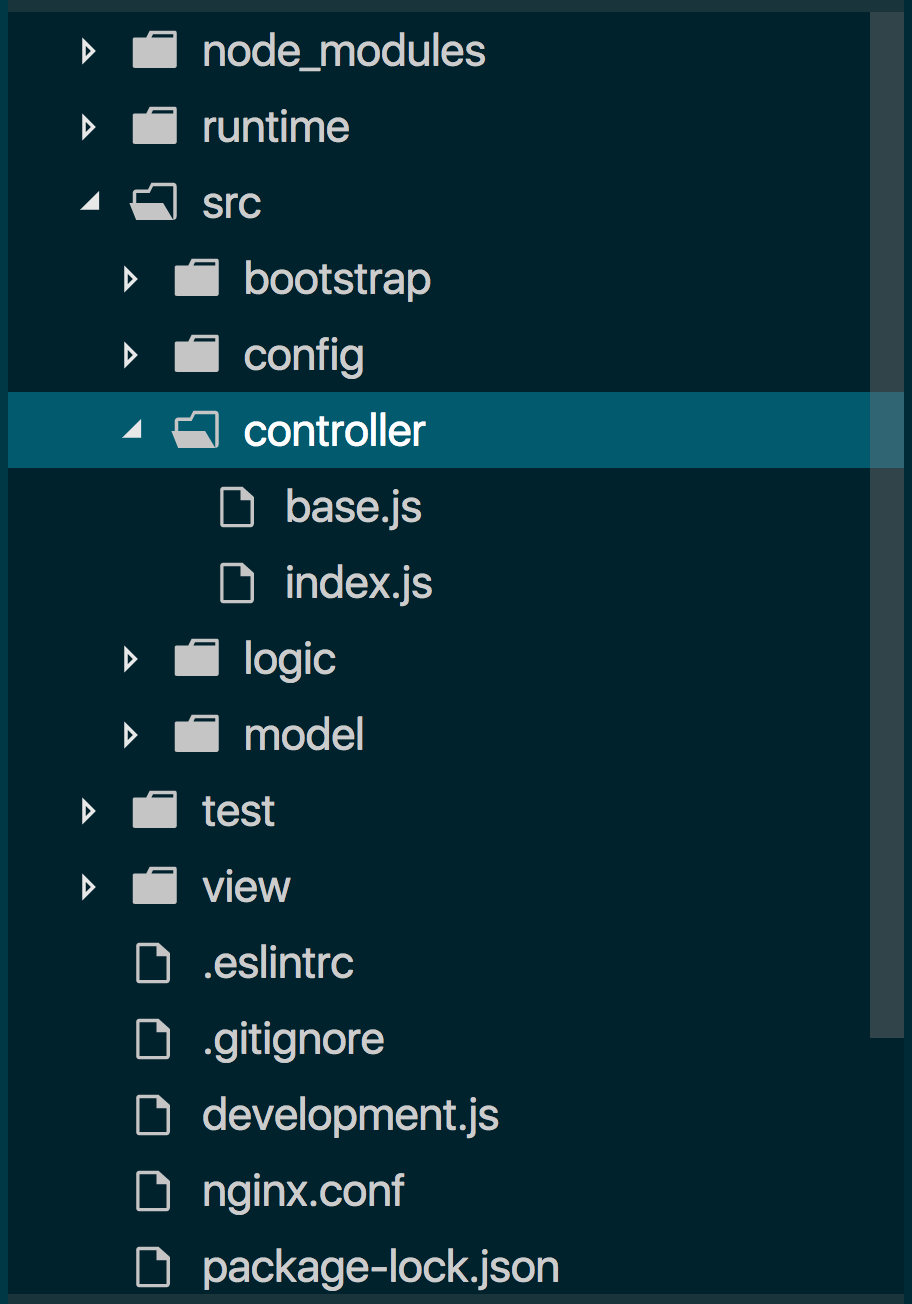Select the .gitignore file
The image size is (912, 1304).
(293, 1039)
